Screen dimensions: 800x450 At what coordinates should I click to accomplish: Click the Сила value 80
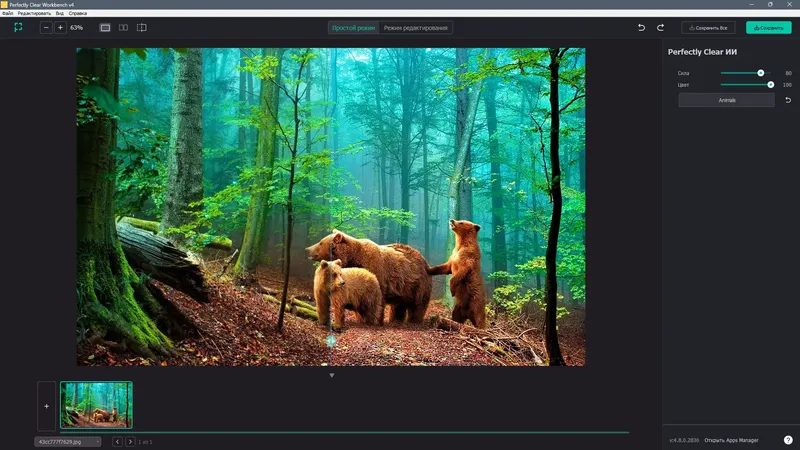[x=788, y=73]
